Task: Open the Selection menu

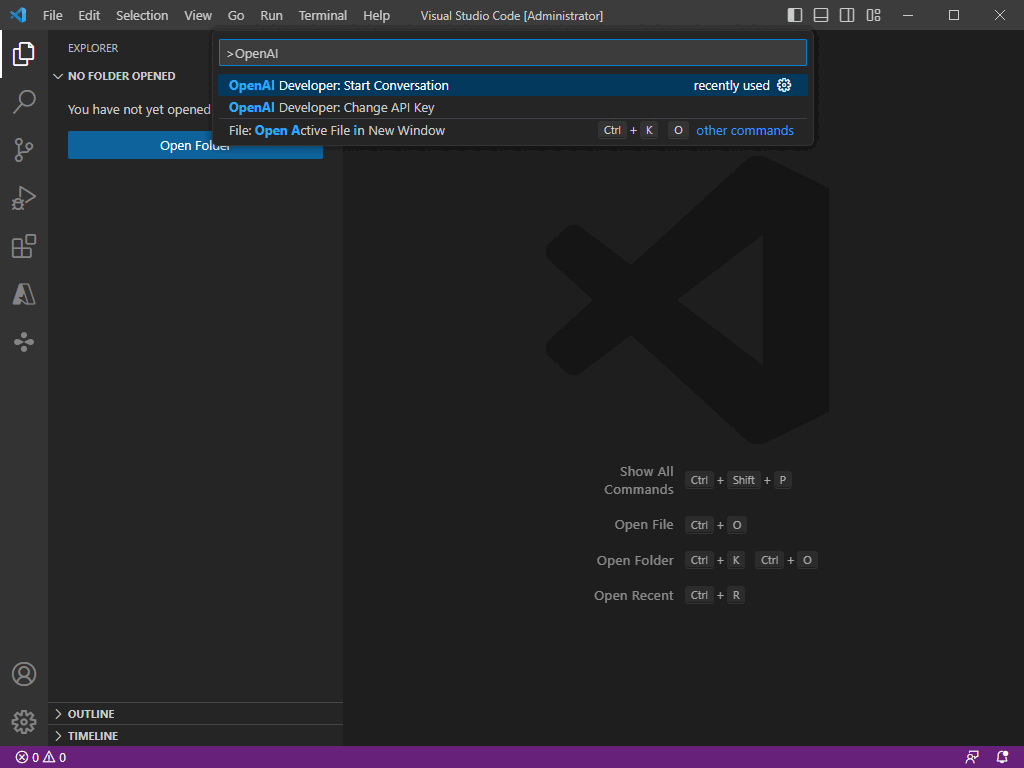Action: (142, 15)
